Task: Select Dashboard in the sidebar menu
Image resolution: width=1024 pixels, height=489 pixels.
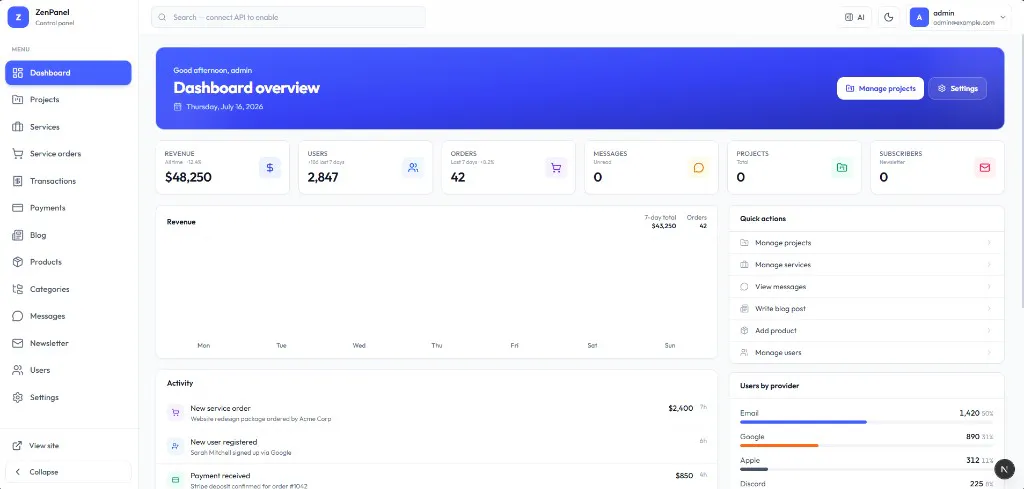Action: click(68, 72)
